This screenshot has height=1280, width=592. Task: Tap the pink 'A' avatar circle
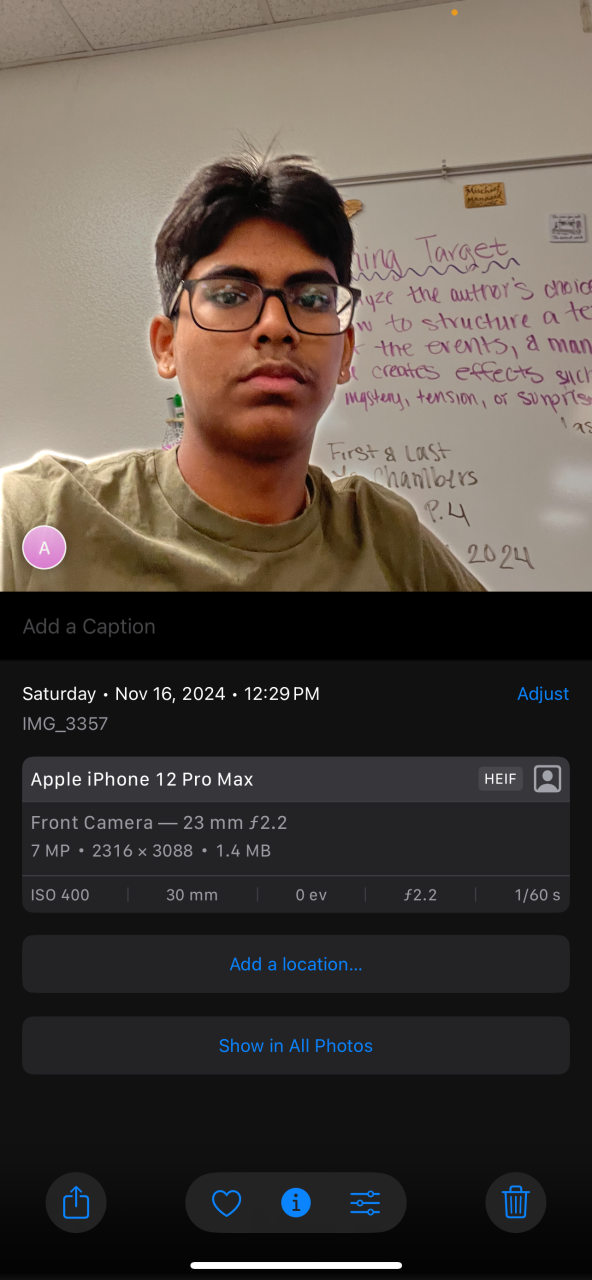tap(44, 547)
